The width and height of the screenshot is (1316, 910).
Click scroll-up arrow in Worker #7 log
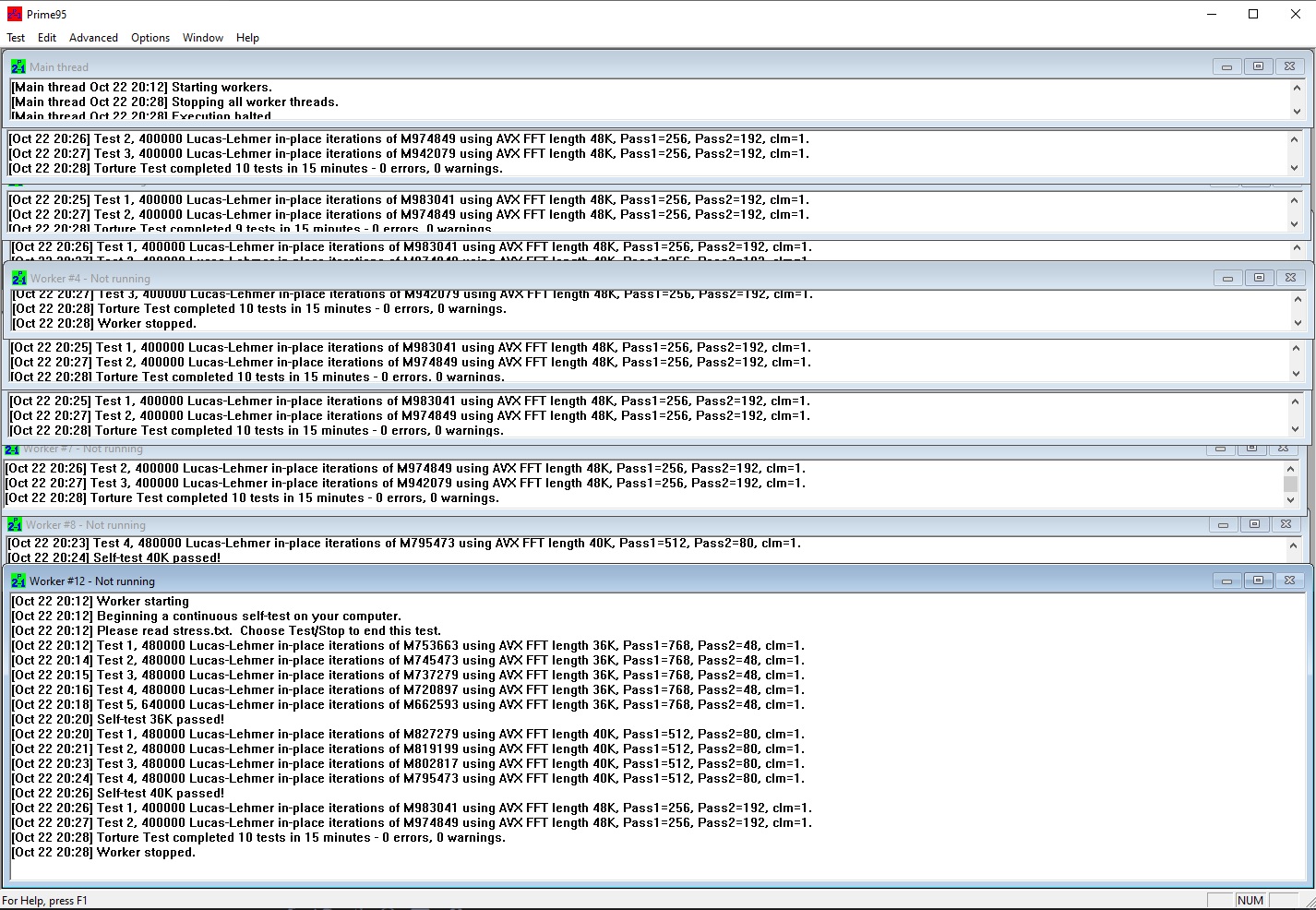pos(1290,468)
